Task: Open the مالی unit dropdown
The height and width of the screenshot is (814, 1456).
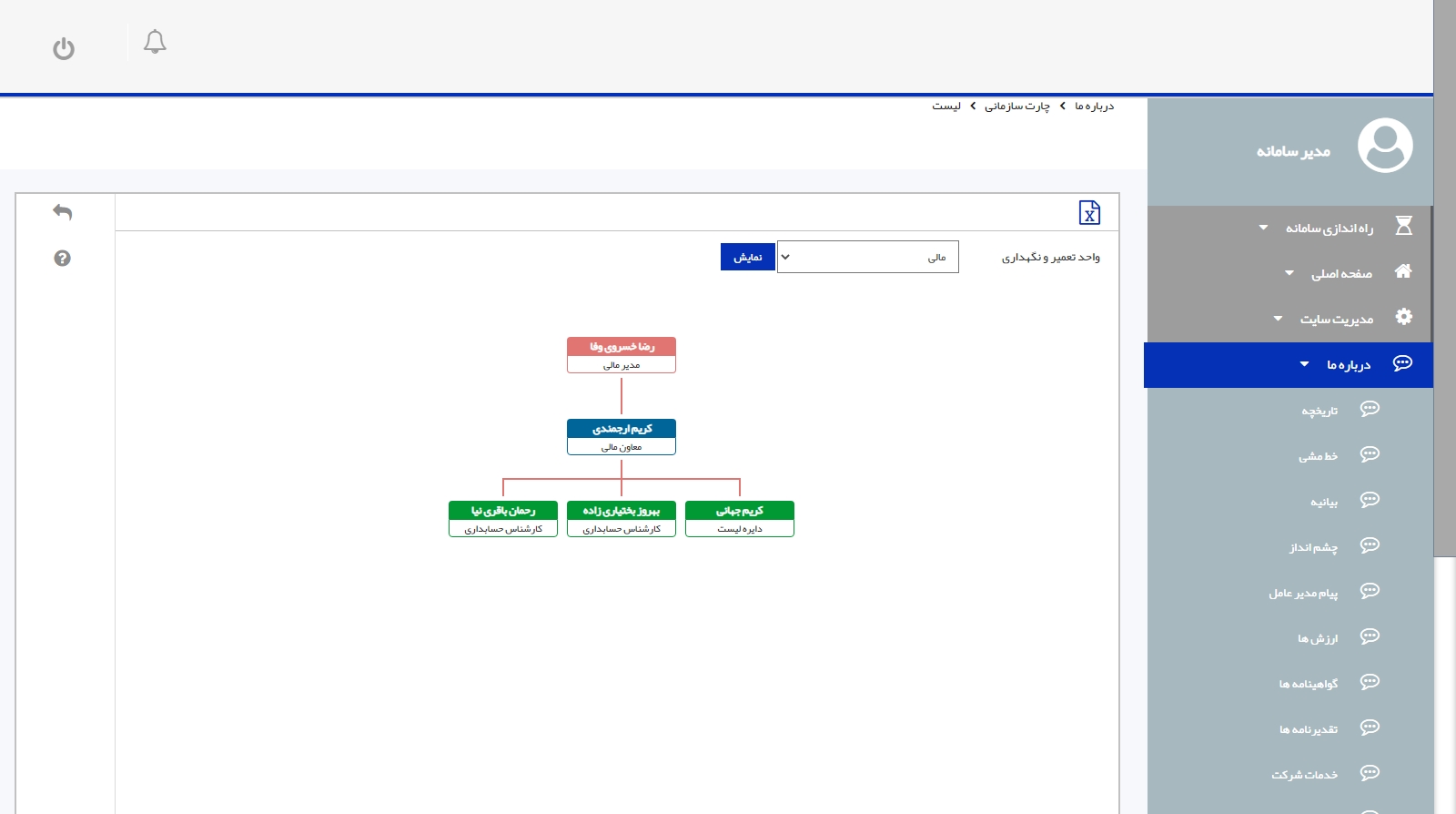Action: tap(867, 257)
